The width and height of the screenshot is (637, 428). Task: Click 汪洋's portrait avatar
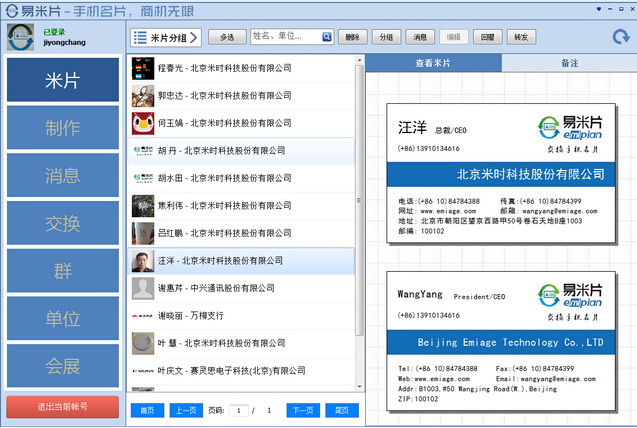(143, 261)
